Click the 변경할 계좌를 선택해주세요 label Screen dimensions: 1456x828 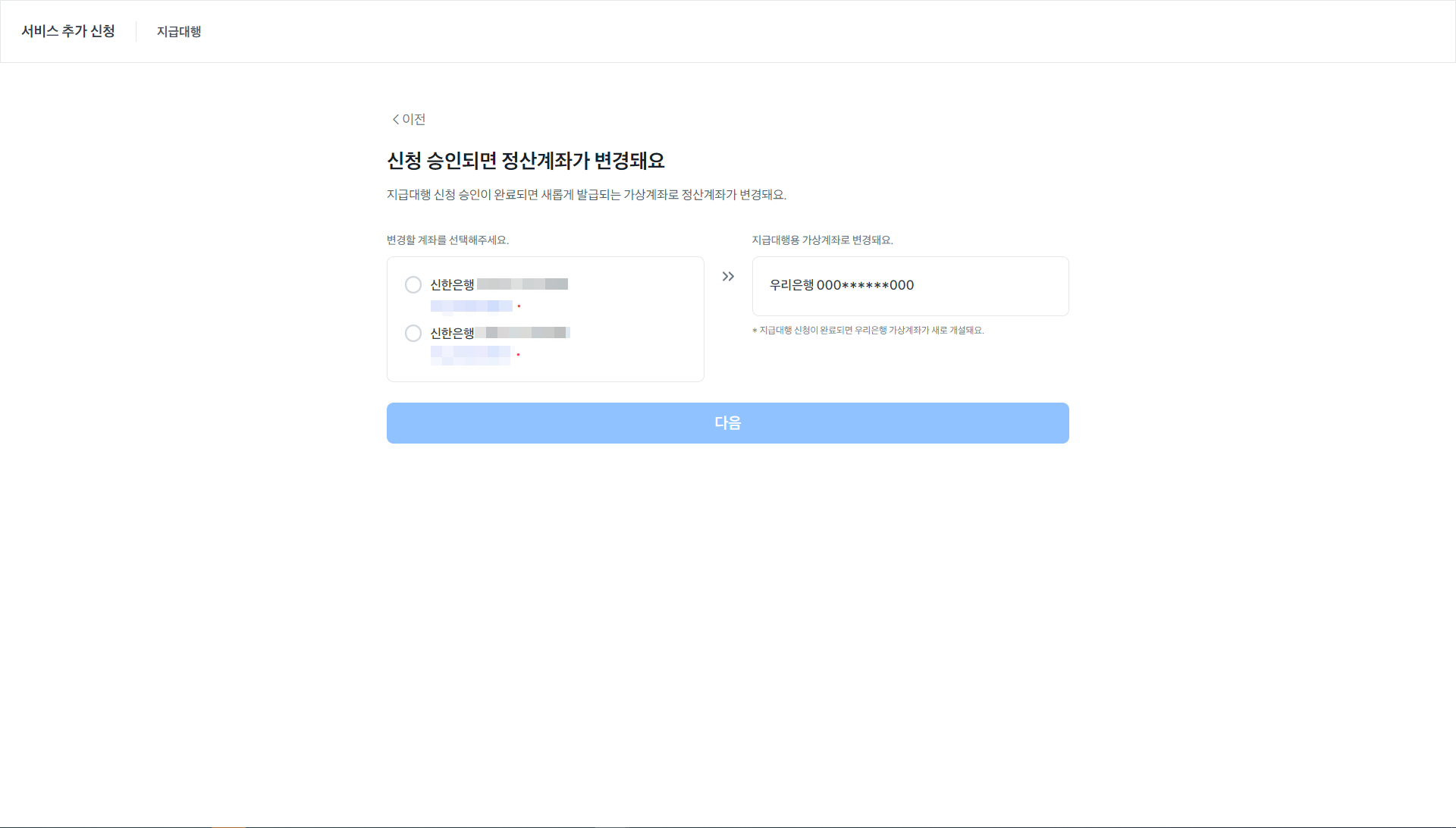[x=447, y=240]
